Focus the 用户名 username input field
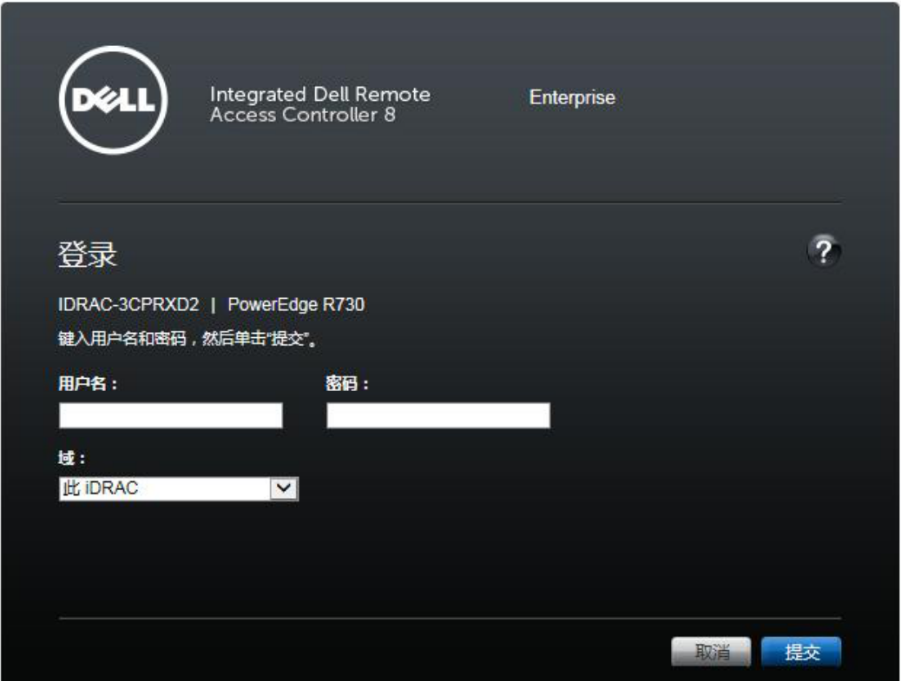 point(171,416)
